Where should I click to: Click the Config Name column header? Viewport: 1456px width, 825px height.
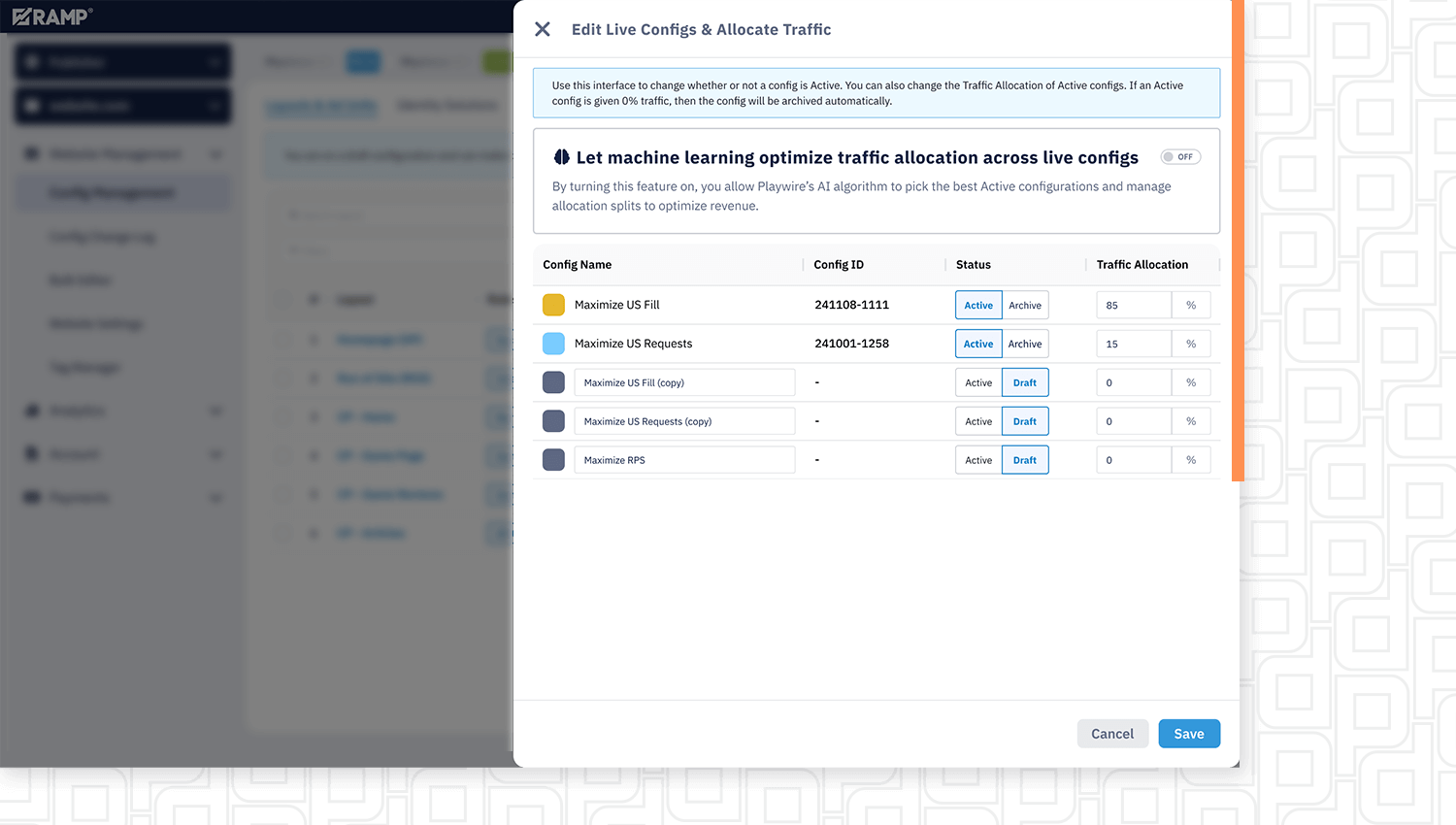pos(578,265)
